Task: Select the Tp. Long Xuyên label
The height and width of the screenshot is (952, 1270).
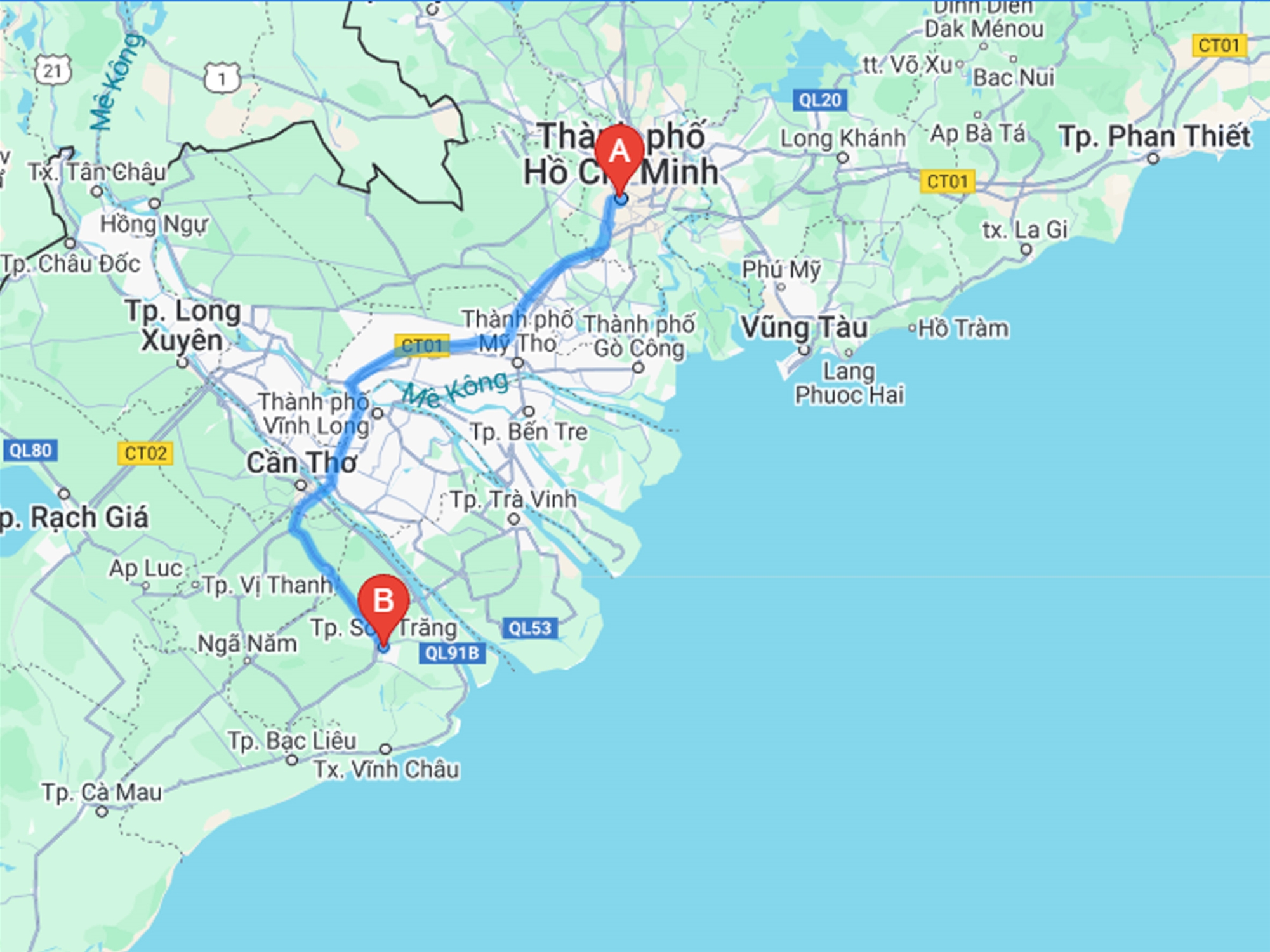Action: pos(183,326)
